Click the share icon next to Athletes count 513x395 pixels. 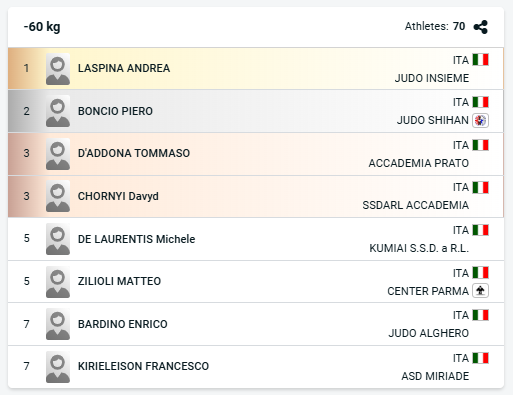pyautogui.click(x=481, y=27)
